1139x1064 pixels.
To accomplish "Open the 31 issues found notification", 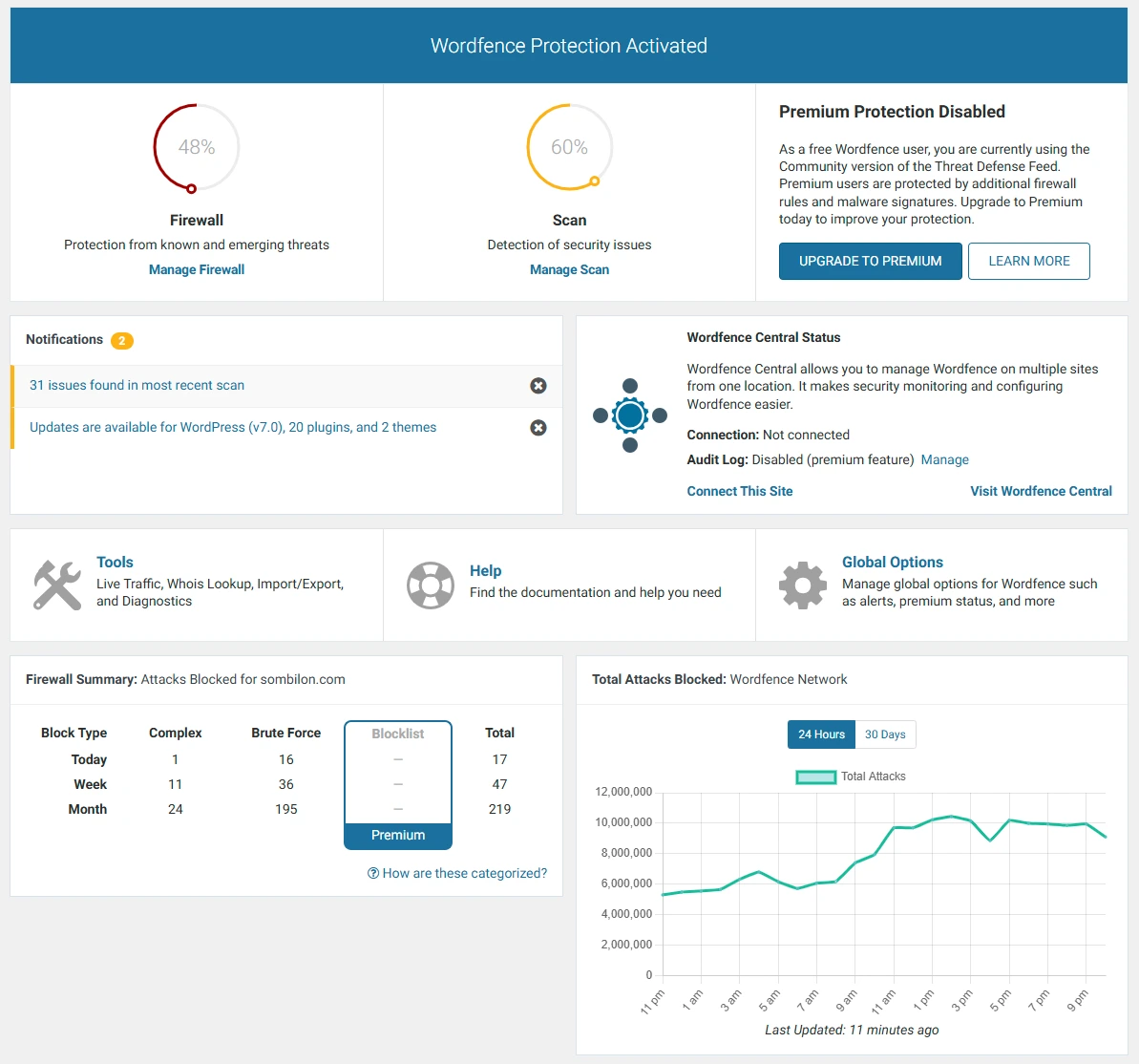I will pyautogui.click(x=137, y=385).
